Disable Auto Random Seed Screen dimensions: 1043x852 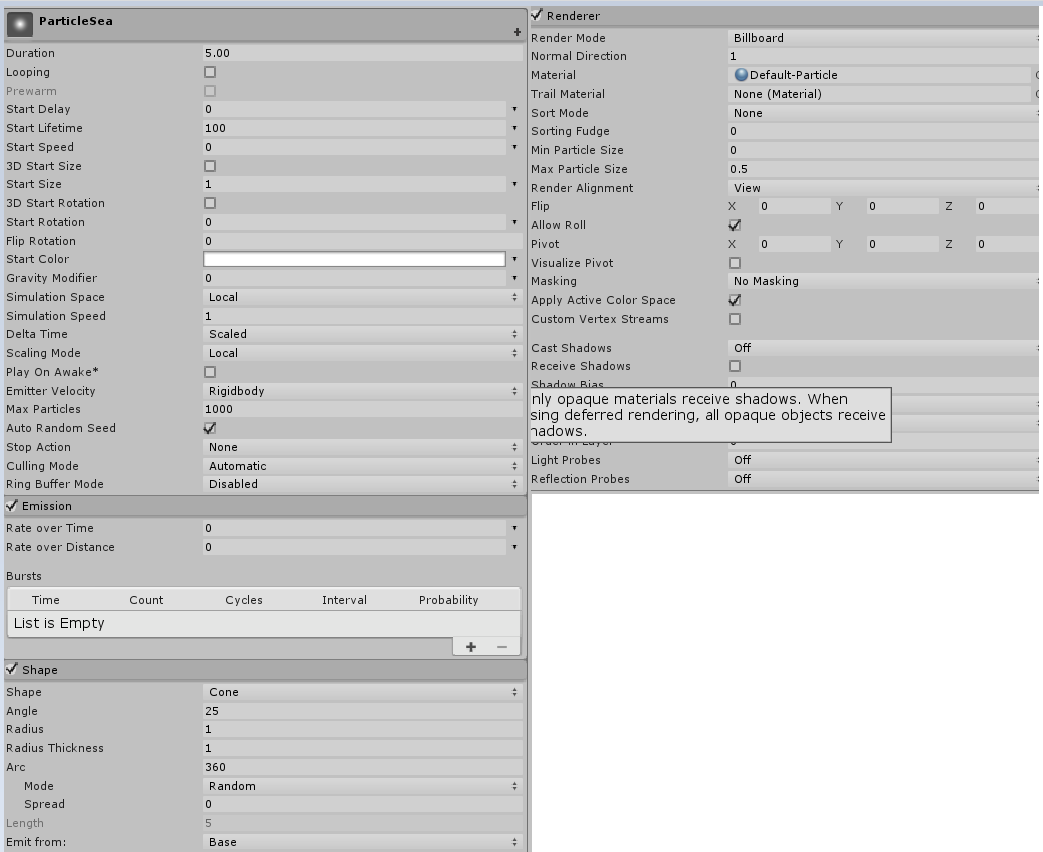click(210, 428)
